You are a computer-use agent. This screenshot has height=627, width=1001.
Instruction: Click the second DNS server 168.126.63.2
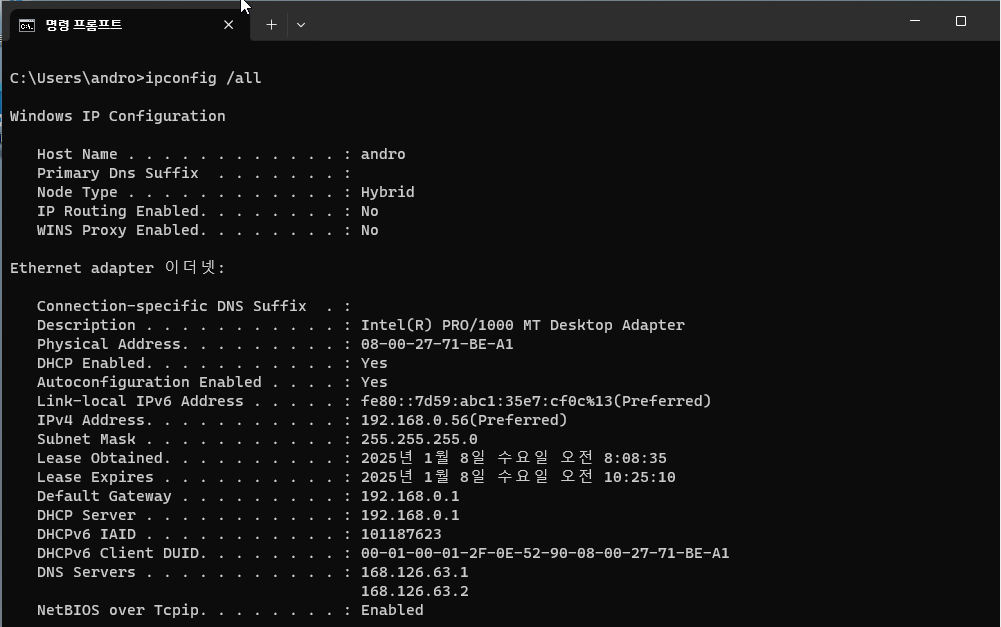click(x=414, y=591)
